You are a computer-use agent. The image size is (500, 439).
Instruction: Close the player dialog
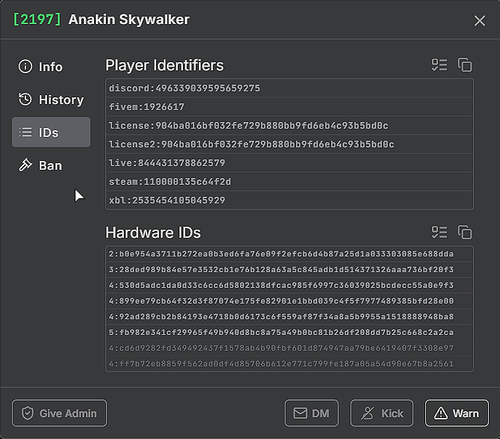point(480,21)
